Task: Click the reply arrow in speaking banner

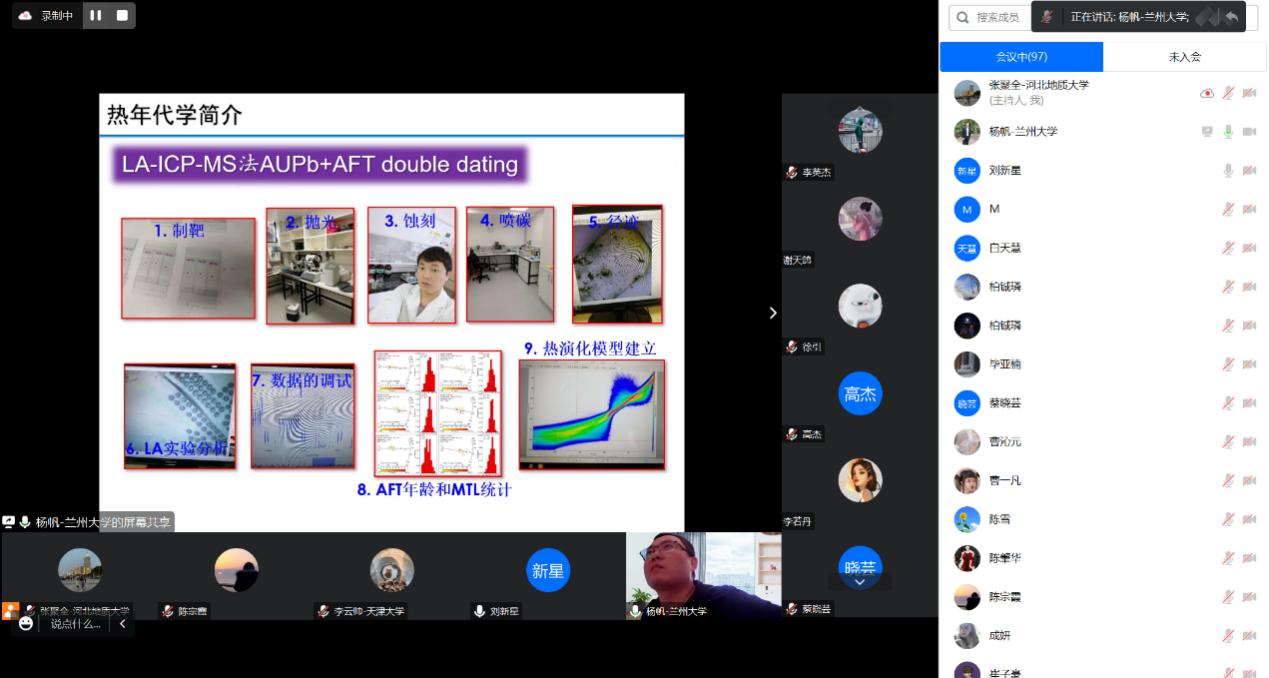Action: click(1231, 17)
